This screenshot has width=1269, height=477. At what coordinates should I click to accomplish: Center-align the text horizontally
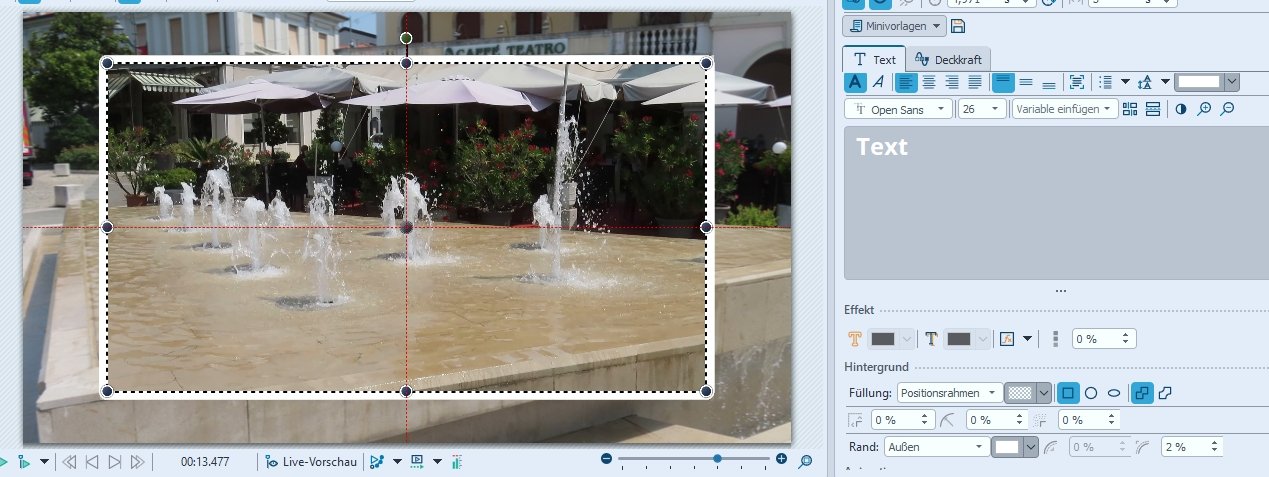tap(929, 83)
